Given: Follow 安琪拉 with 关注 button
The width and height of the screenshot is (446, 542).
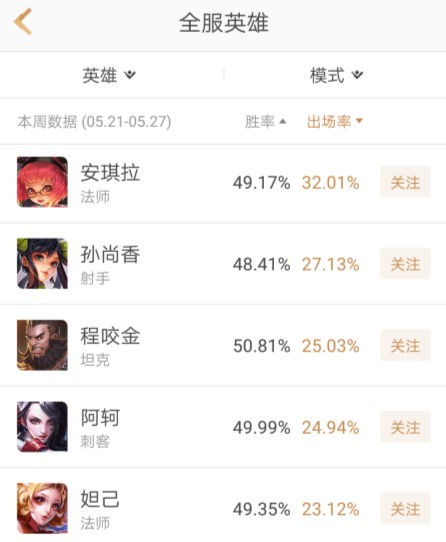Looking at the screenshot, I should click(405, 182).
